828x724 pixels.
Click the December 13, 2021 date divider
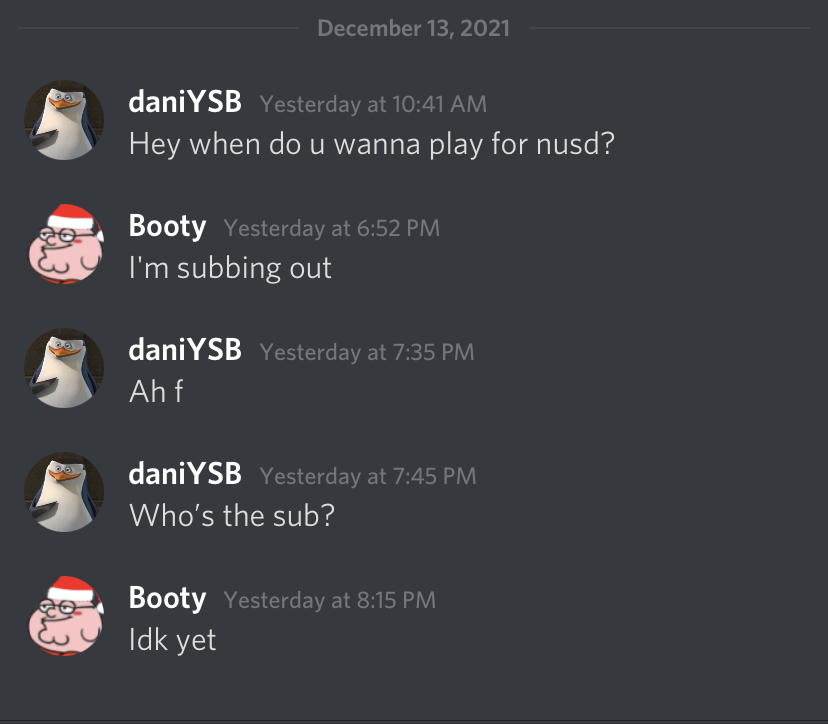coord(413,28)
